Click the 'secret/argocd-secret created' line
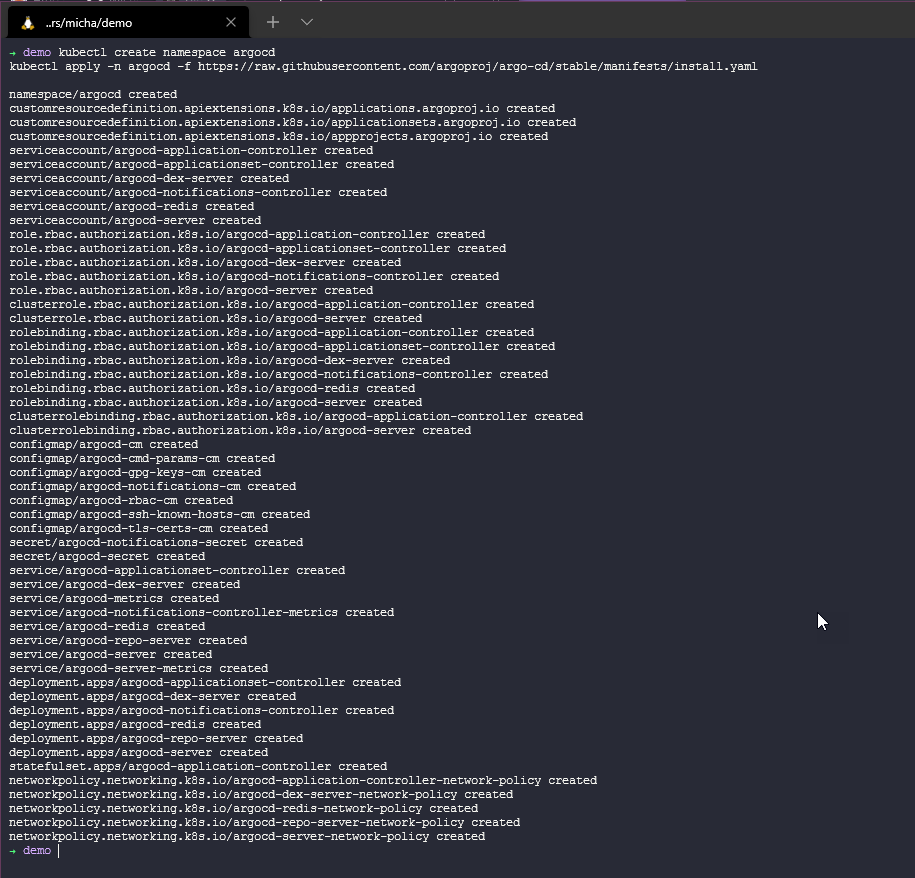 tap(107, 556)
